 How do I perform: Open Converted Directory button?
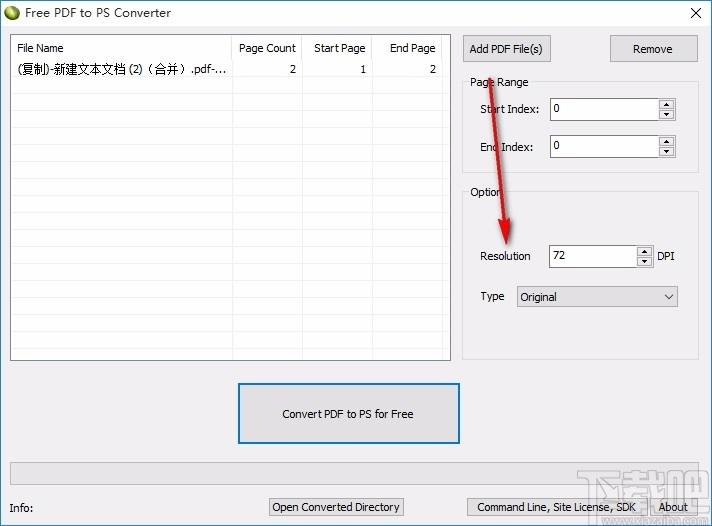tap(336, 507)
